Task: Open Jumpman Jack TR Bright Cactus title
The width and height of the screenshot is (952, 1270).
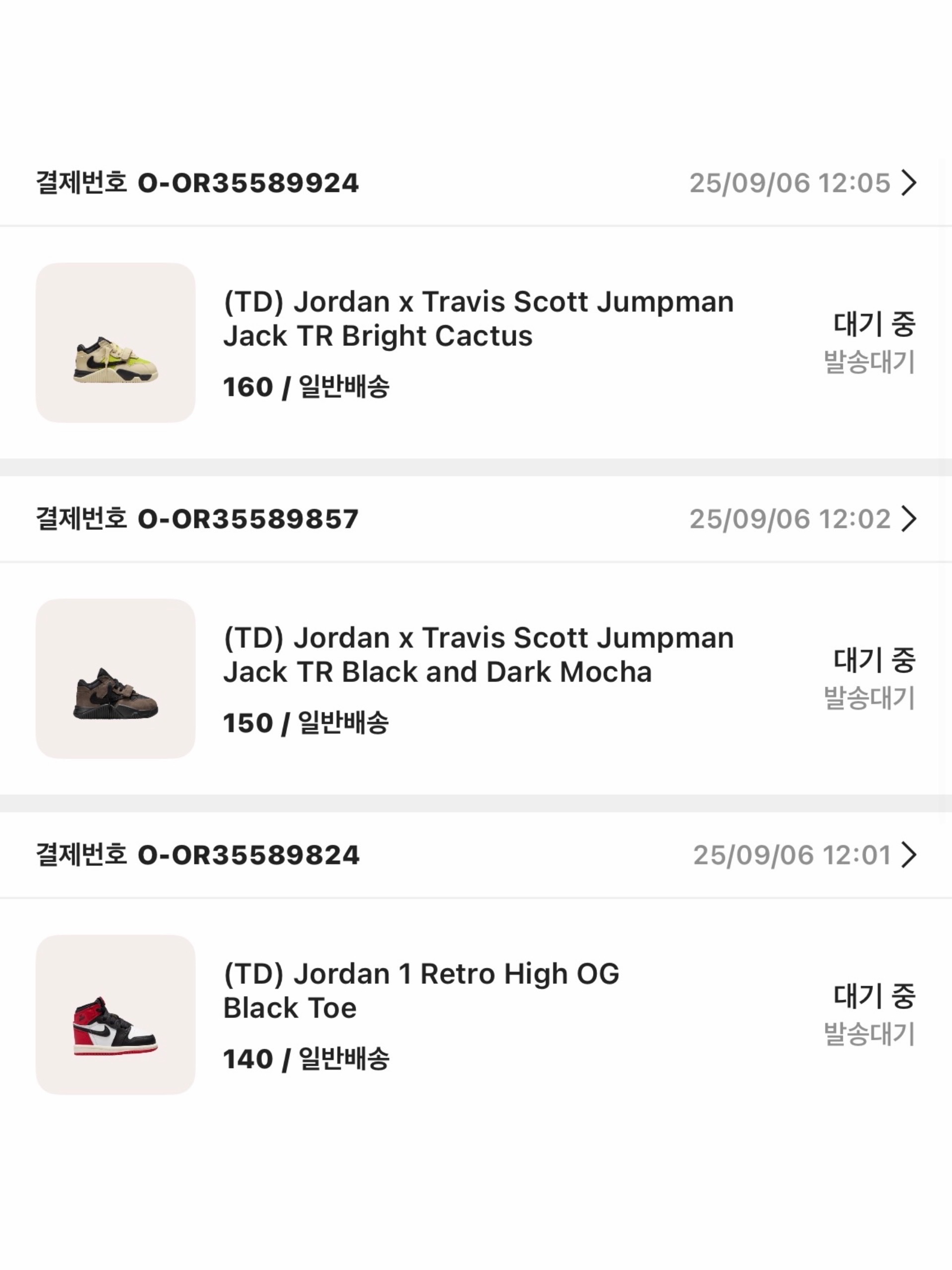Action: point(478,318)
